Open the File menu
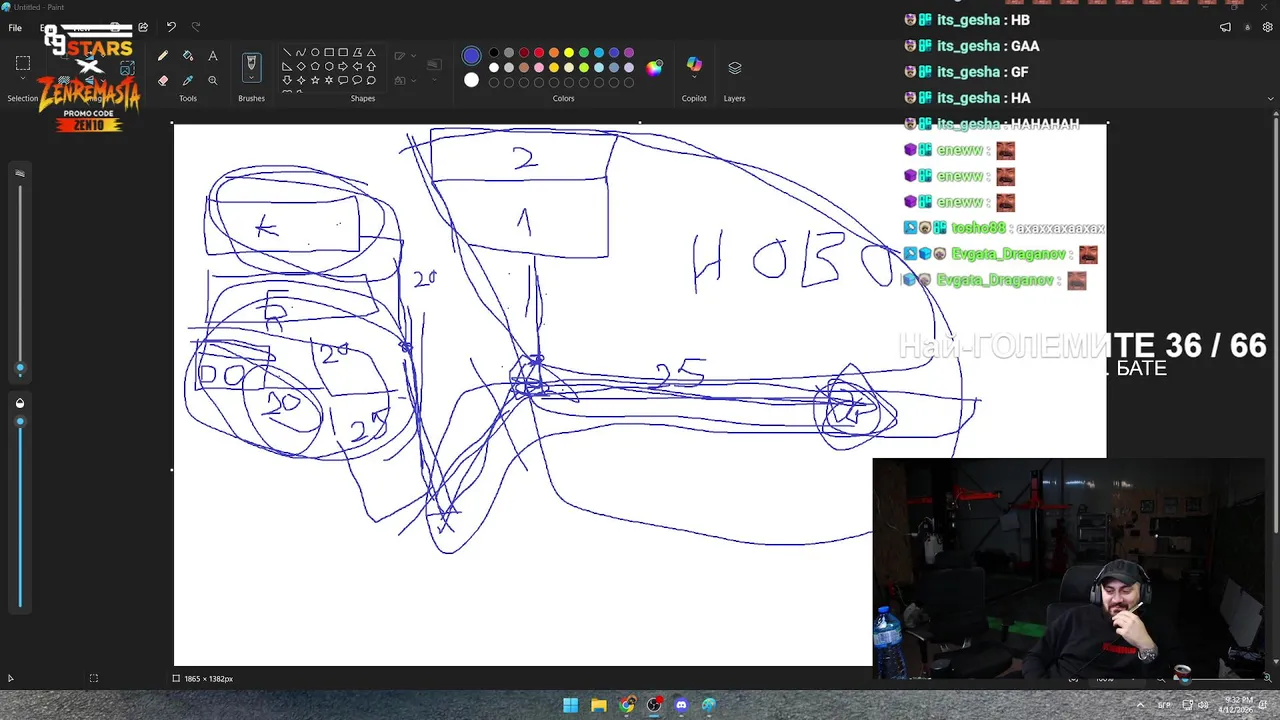Image resolution: width=1280 pixels, height=720 pixels. pos(15,28)
